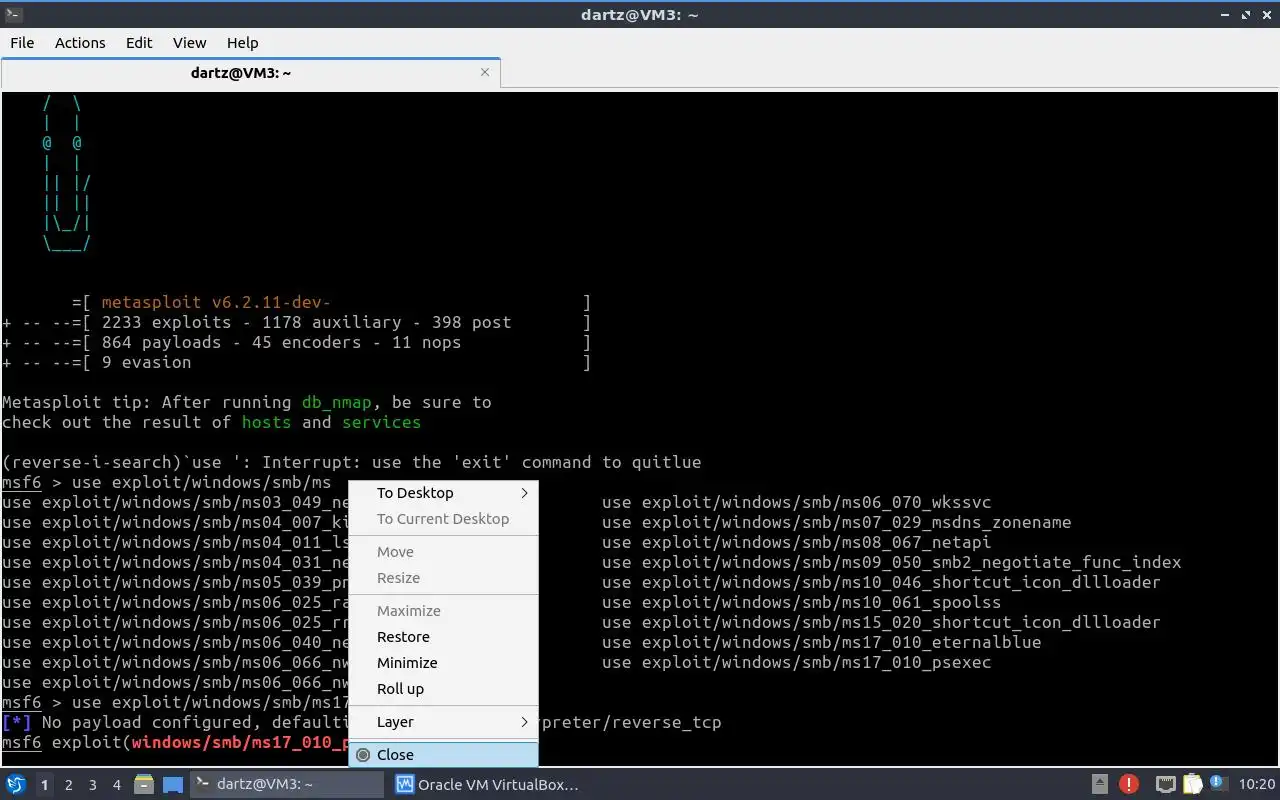The width and height of the screenshot is (1280, 800).
Task: Click the ms08_067_netapi completion line
Action: (796, 543)
